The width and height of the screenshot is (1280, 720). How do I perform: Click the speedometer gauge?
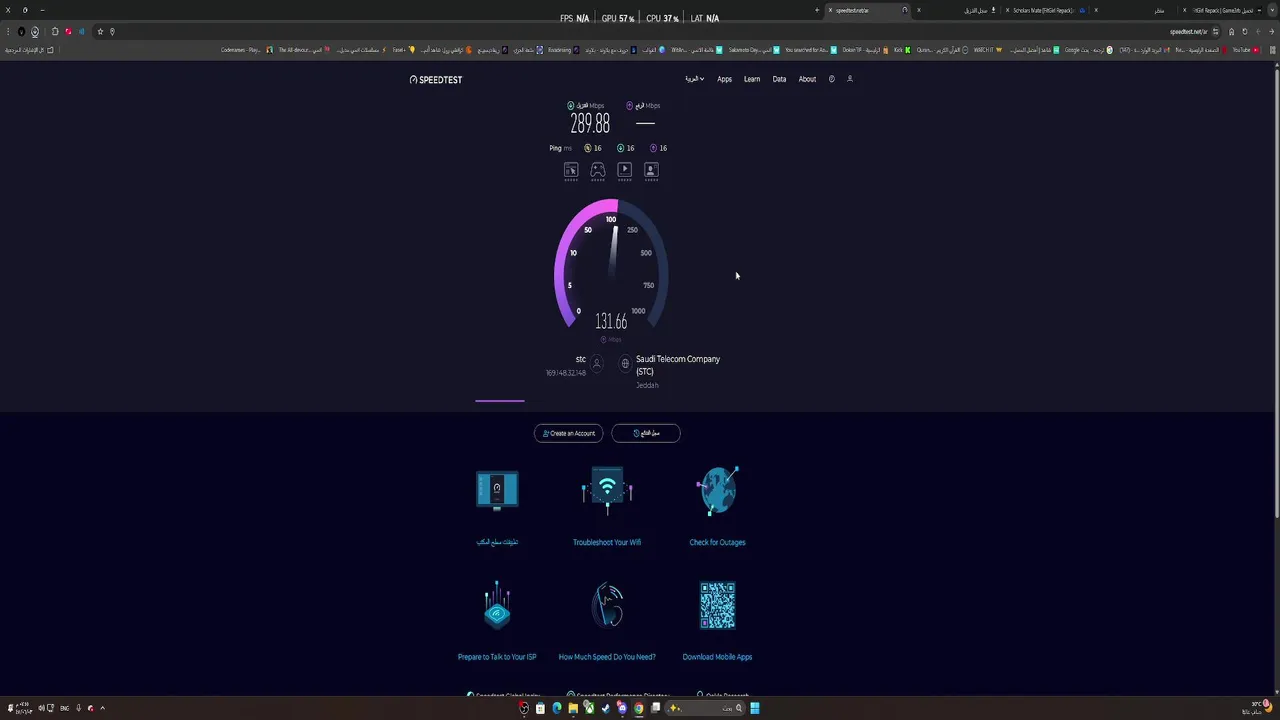click(611, 263)
